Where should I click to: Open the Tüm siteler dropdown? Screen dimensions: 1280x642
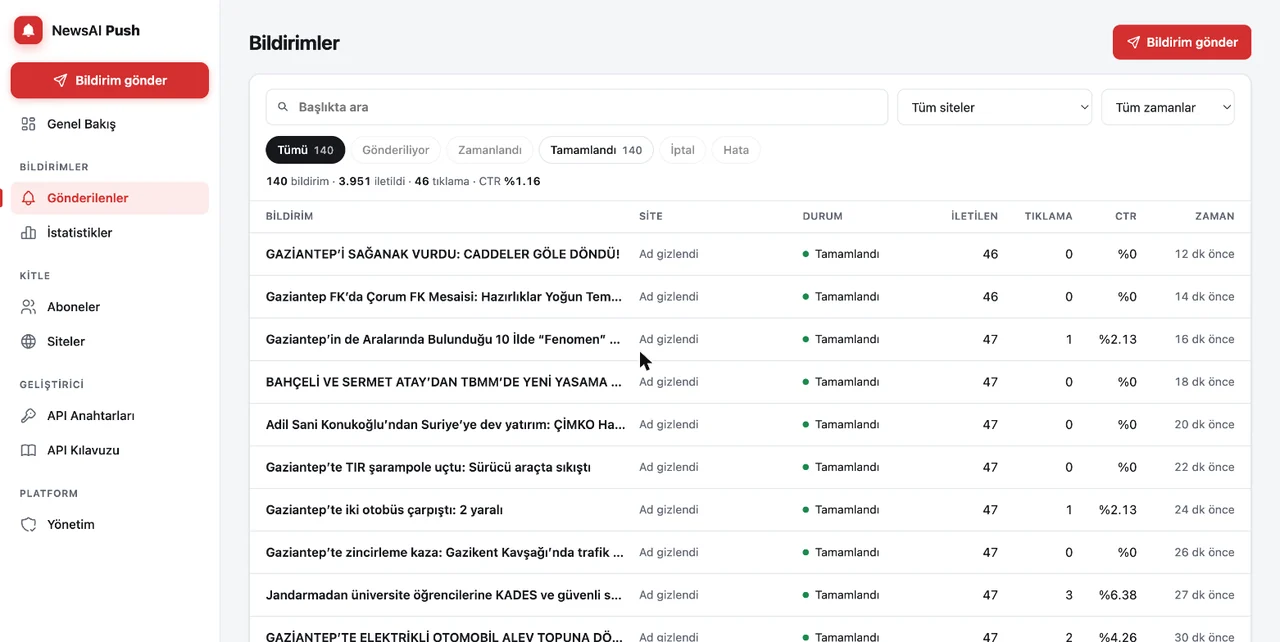[x=995, y=107]
